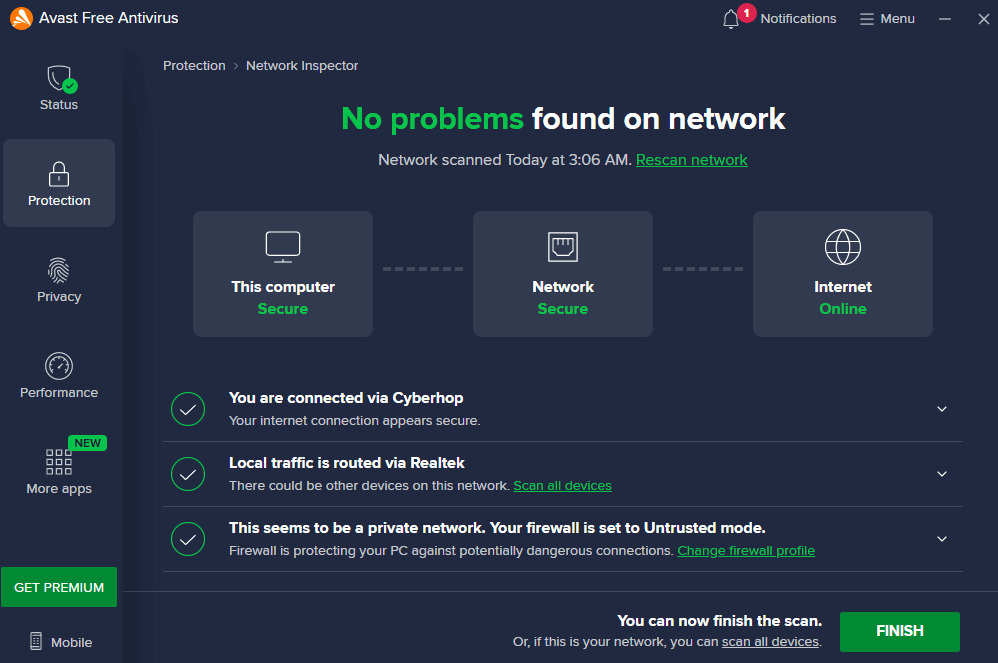This screenshot has height=663, width=998.
Task: Click the red notification count badge
Action: click(x=747, y=13)
